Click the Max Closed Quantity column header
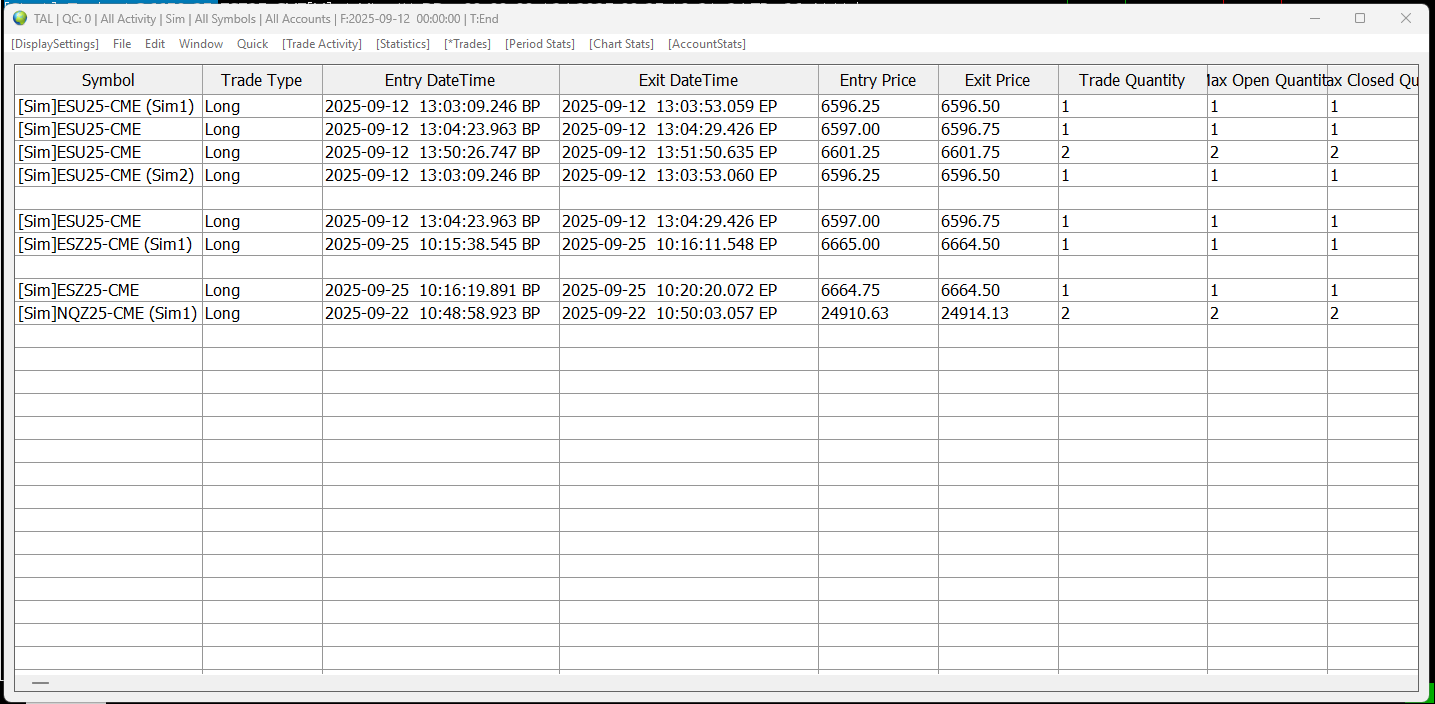 [1373, 80]
